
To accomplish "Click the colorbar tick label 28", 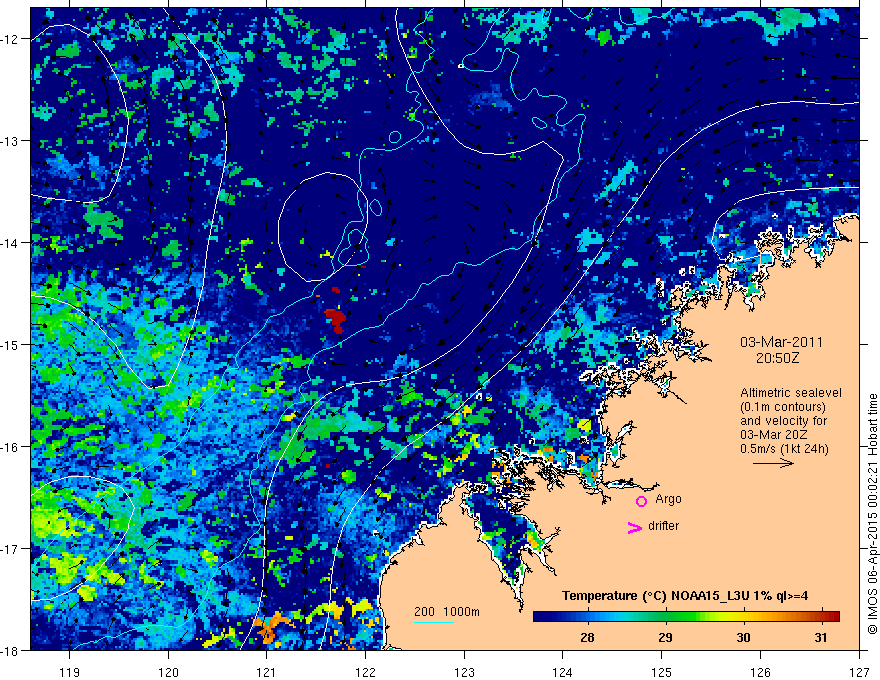I will tap(588, 637).
